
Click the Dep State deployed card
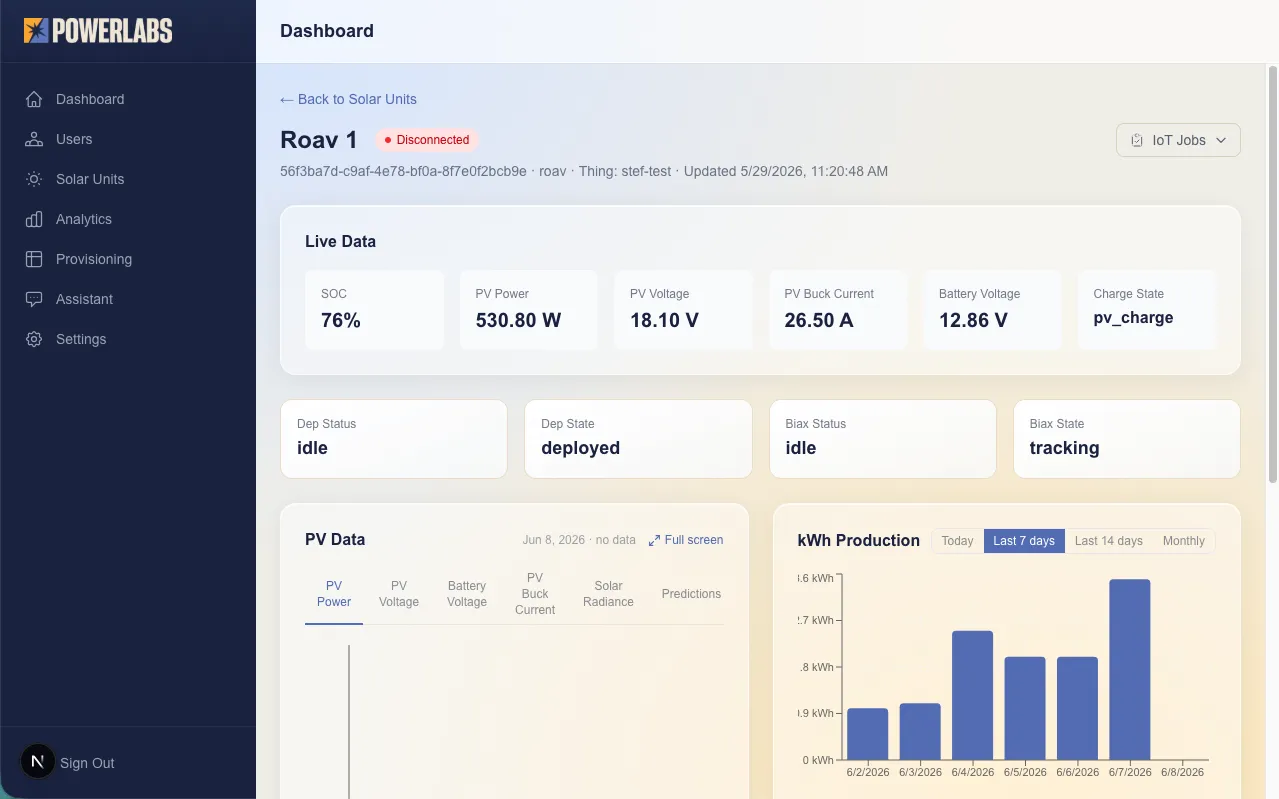click(x=638, y=439)
